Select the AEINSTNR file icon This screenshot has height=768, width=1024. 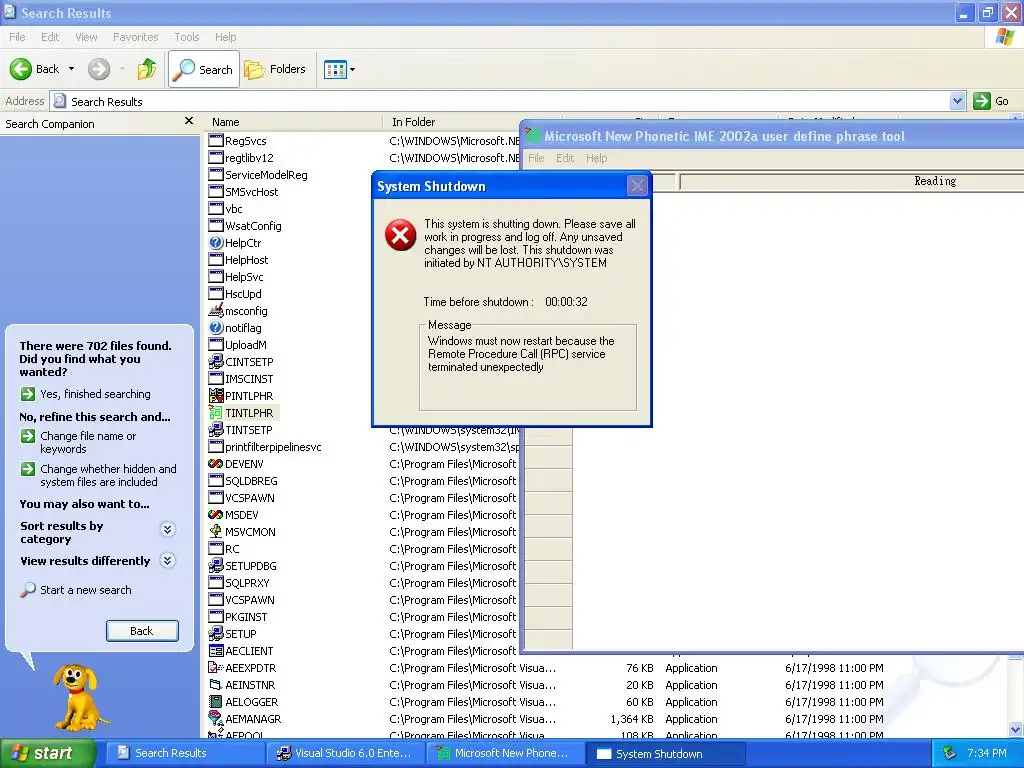[x=216, y=684]
